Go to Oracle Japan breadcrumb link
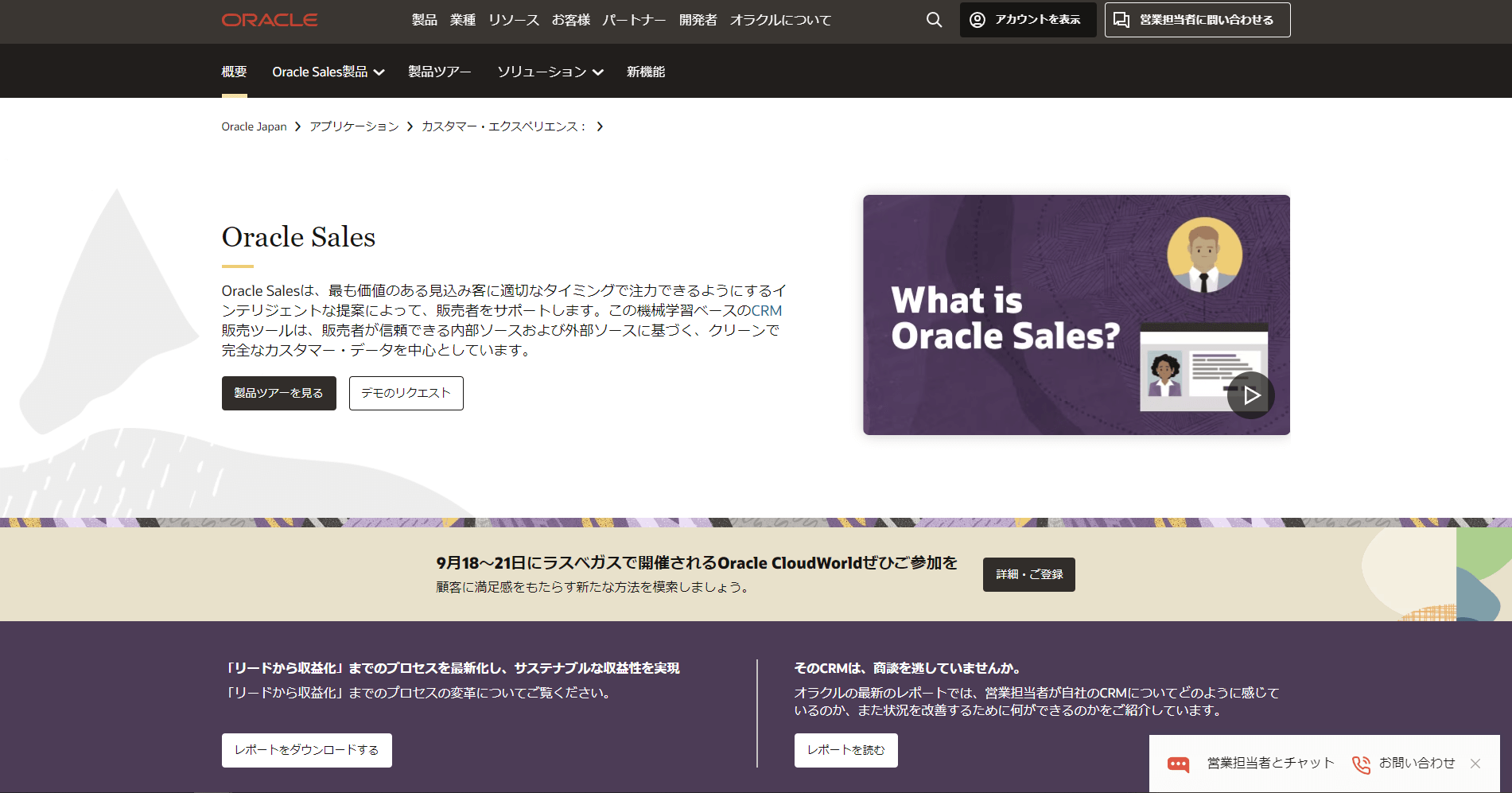Screen dimensions: 1512x793 (x=254, y=126)
